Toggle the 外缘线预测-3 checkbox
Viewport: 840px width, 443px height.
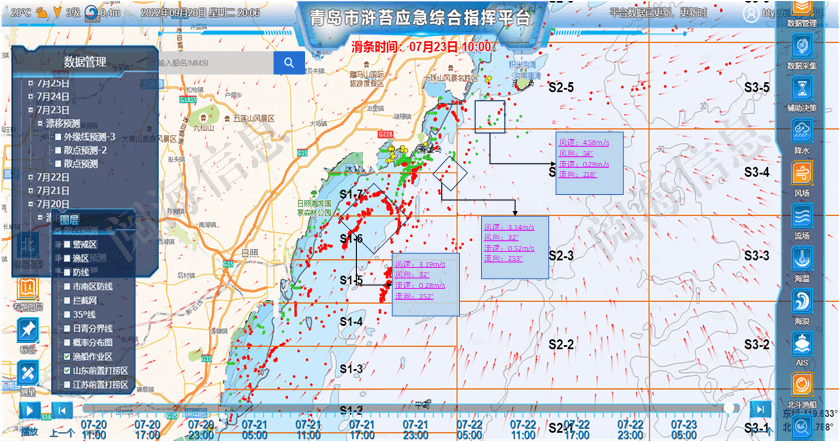[58, 136]
